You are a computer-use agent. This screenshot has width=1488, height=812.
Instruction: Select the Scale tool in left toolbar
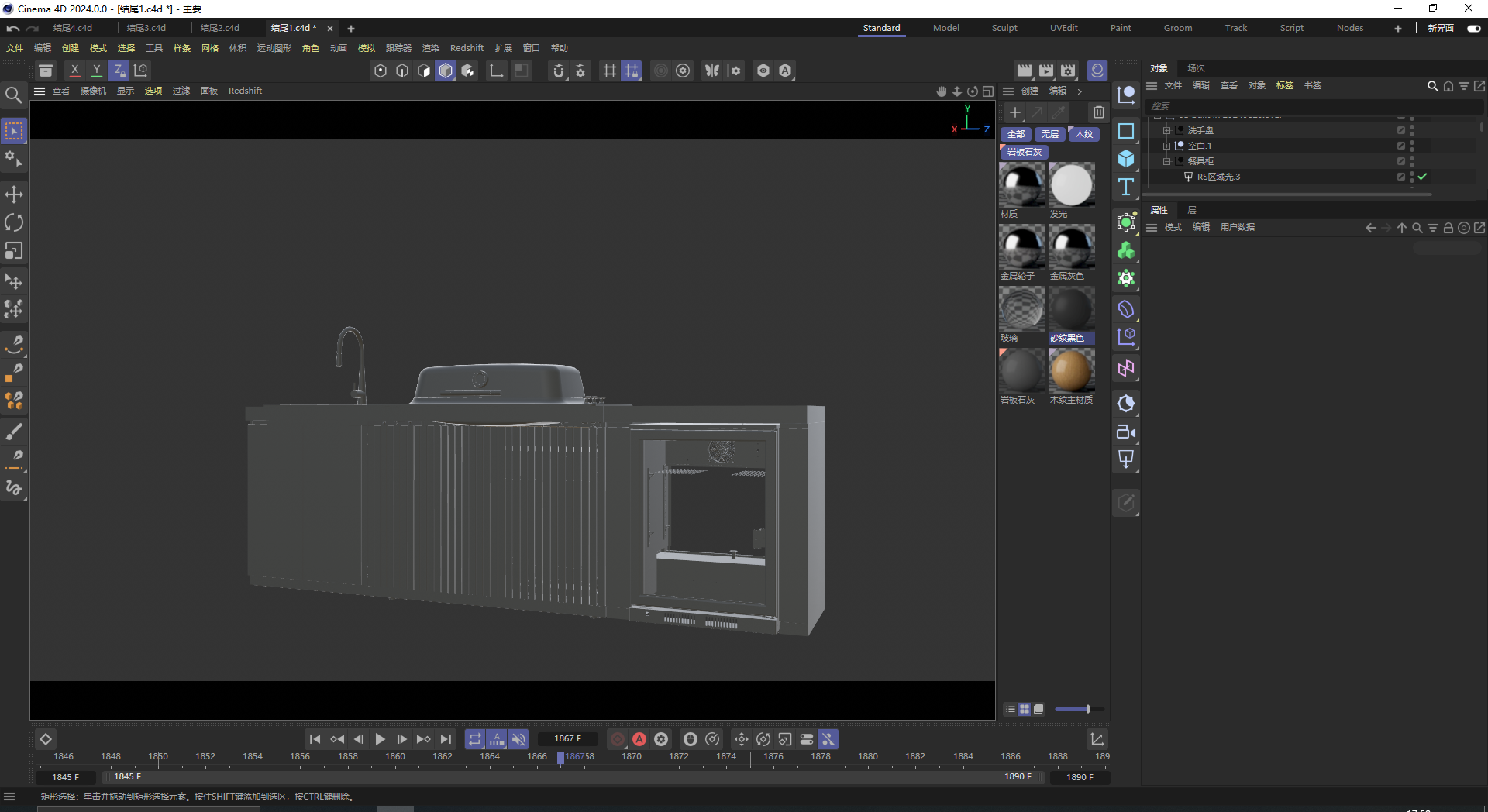(x=14, y=251)
